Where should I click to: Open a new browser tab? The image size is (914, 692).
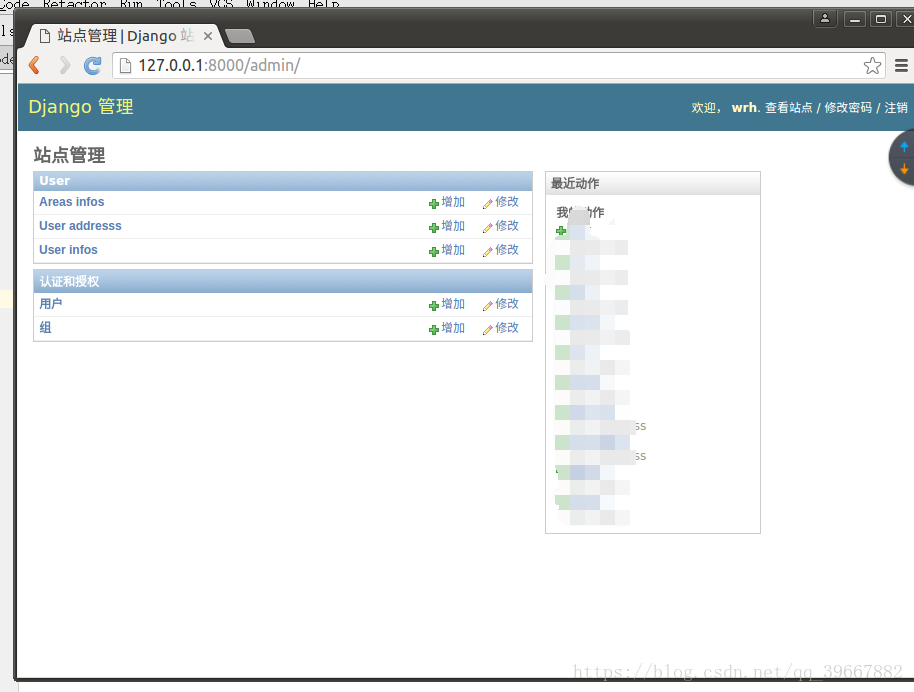[240, 36]
